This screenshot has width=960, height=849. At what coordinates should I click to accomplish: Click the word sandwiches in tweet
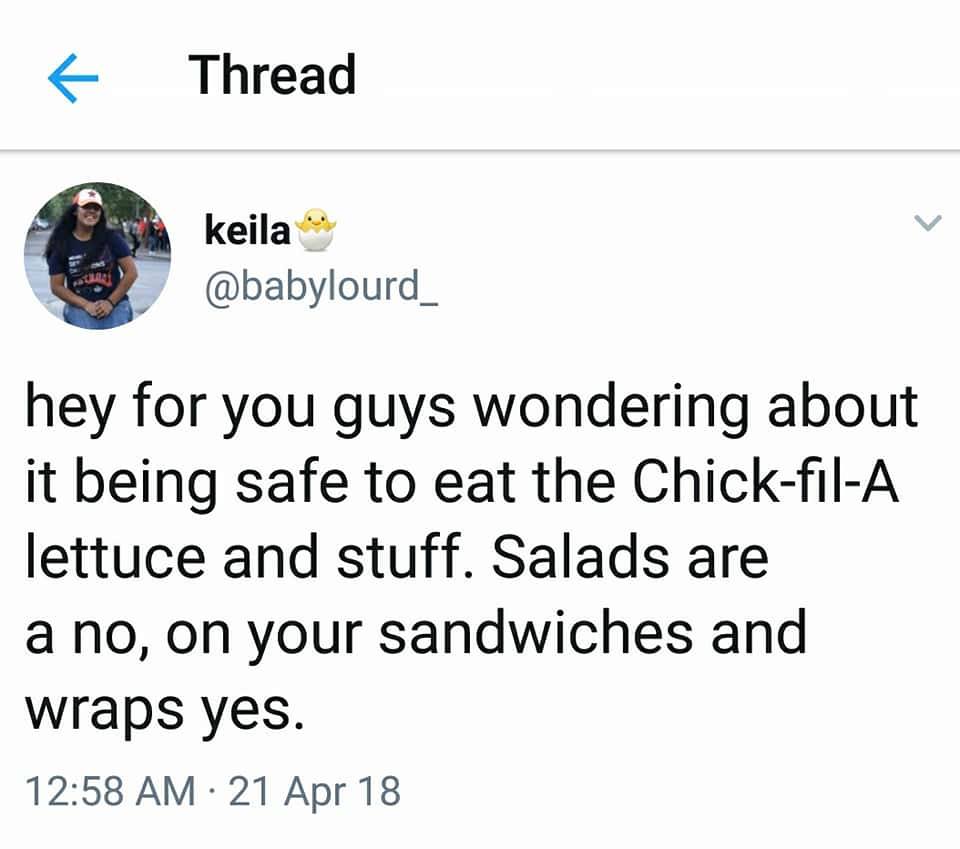pyautogui.click(x=536, y=632)
